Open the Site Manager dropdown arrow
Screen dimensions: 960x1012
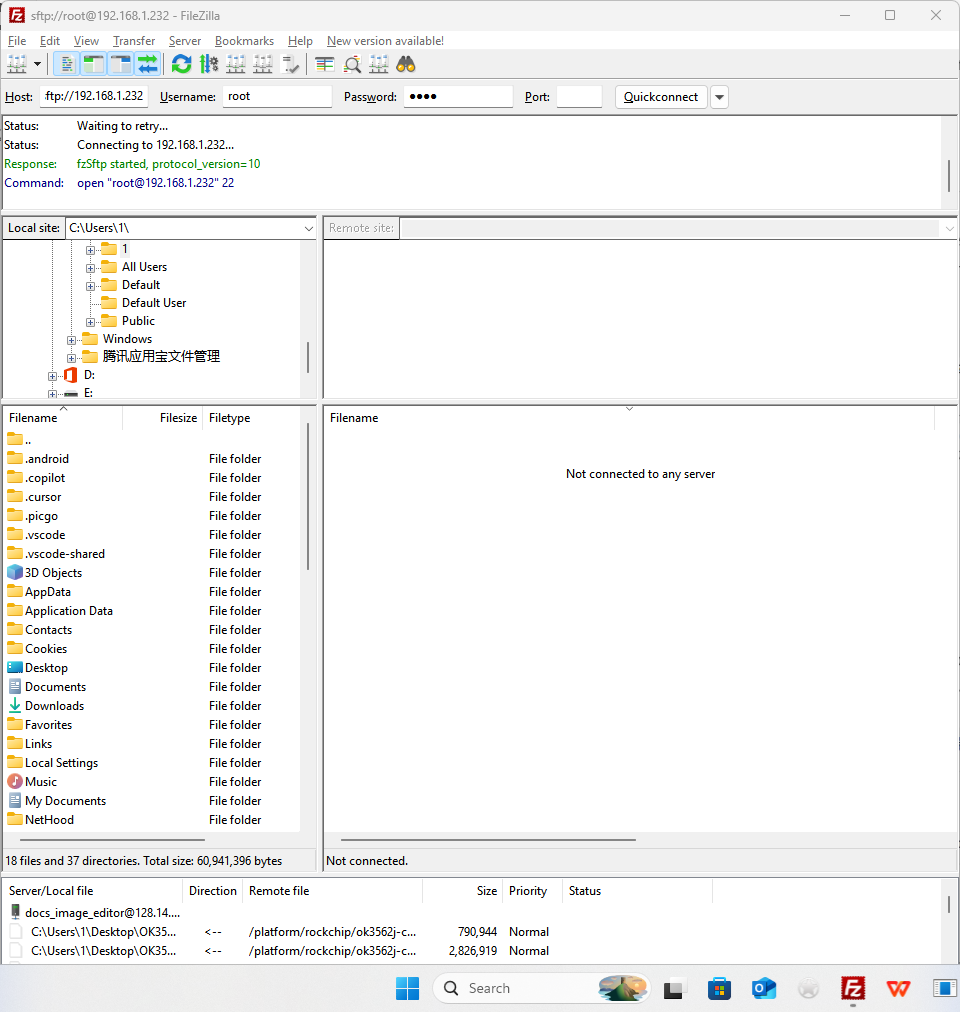click(37, 65)
